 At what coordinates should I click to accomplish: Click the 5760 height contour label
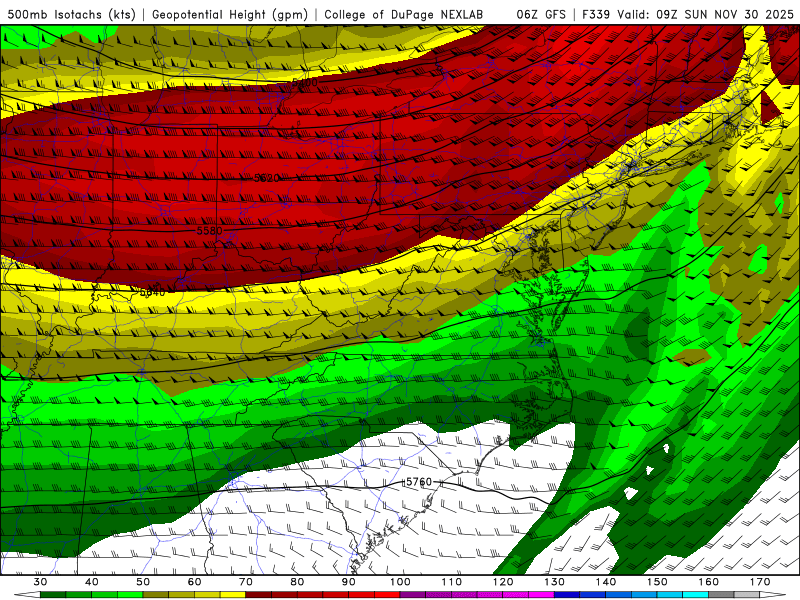419,482
